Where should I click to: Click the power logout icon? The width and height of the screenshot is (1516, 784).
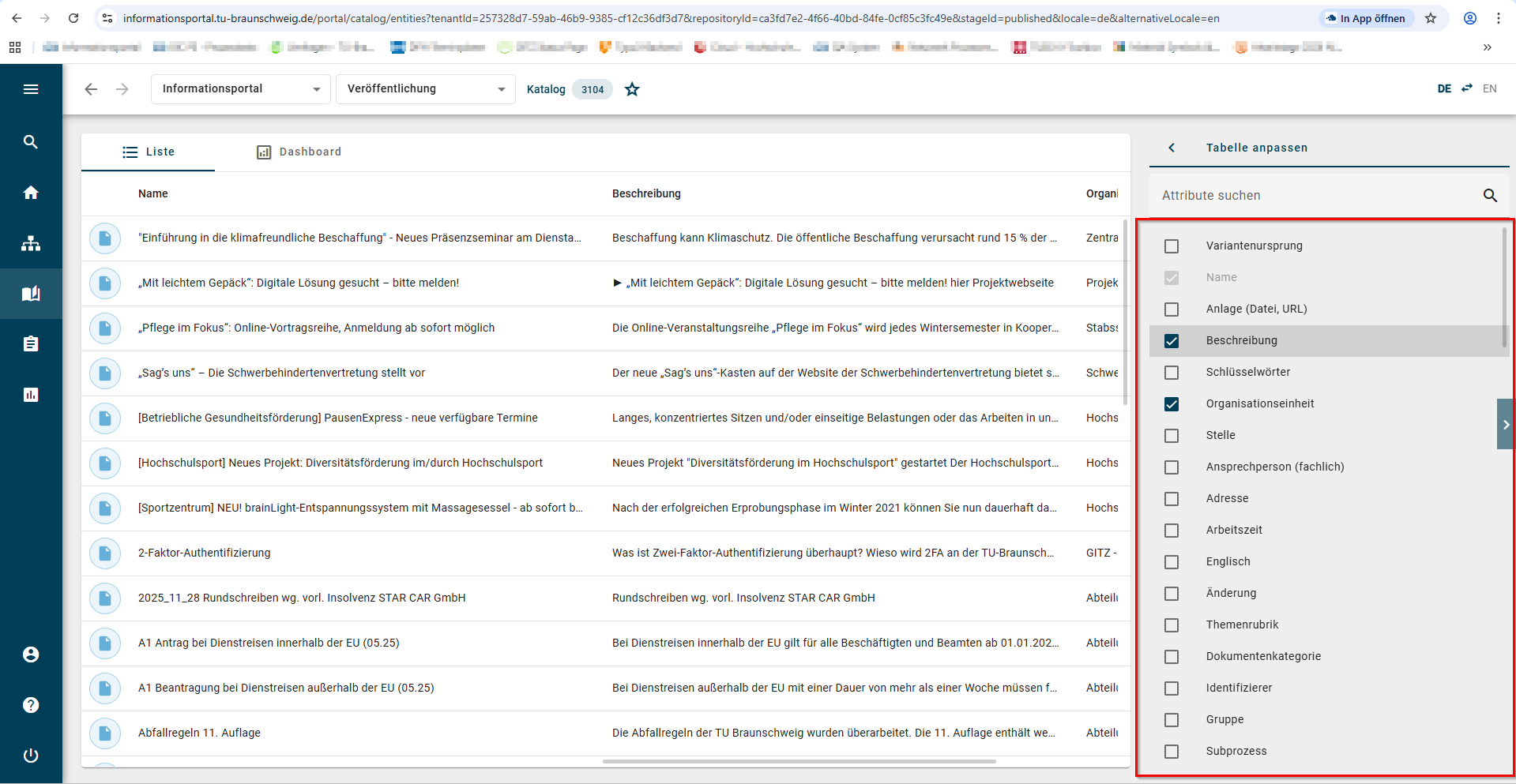tap(31, 756)
